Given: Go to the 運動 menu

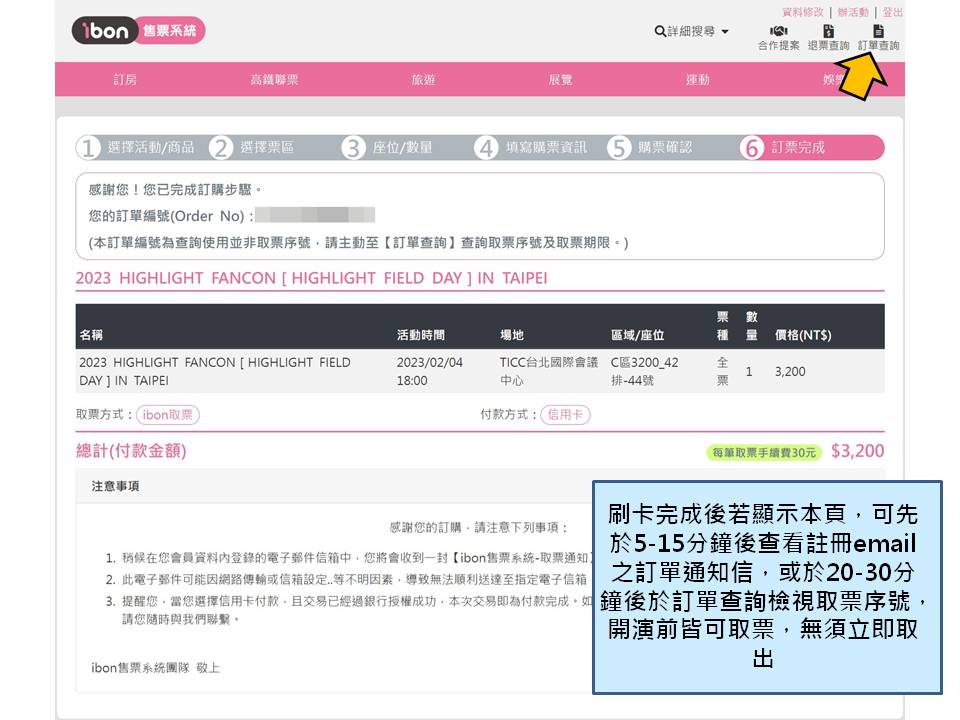Looking at the screenshot, I should click(x=697, y=80).
